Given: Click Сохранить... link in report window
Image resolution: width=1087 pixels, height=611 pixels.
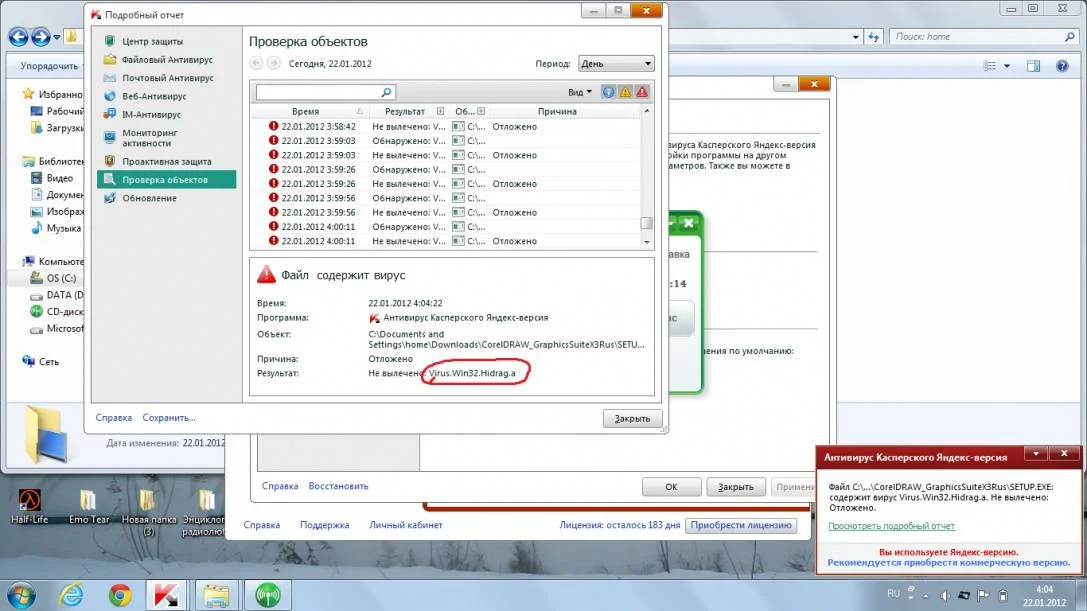Looking at the screenshot, I should (168, 418).
